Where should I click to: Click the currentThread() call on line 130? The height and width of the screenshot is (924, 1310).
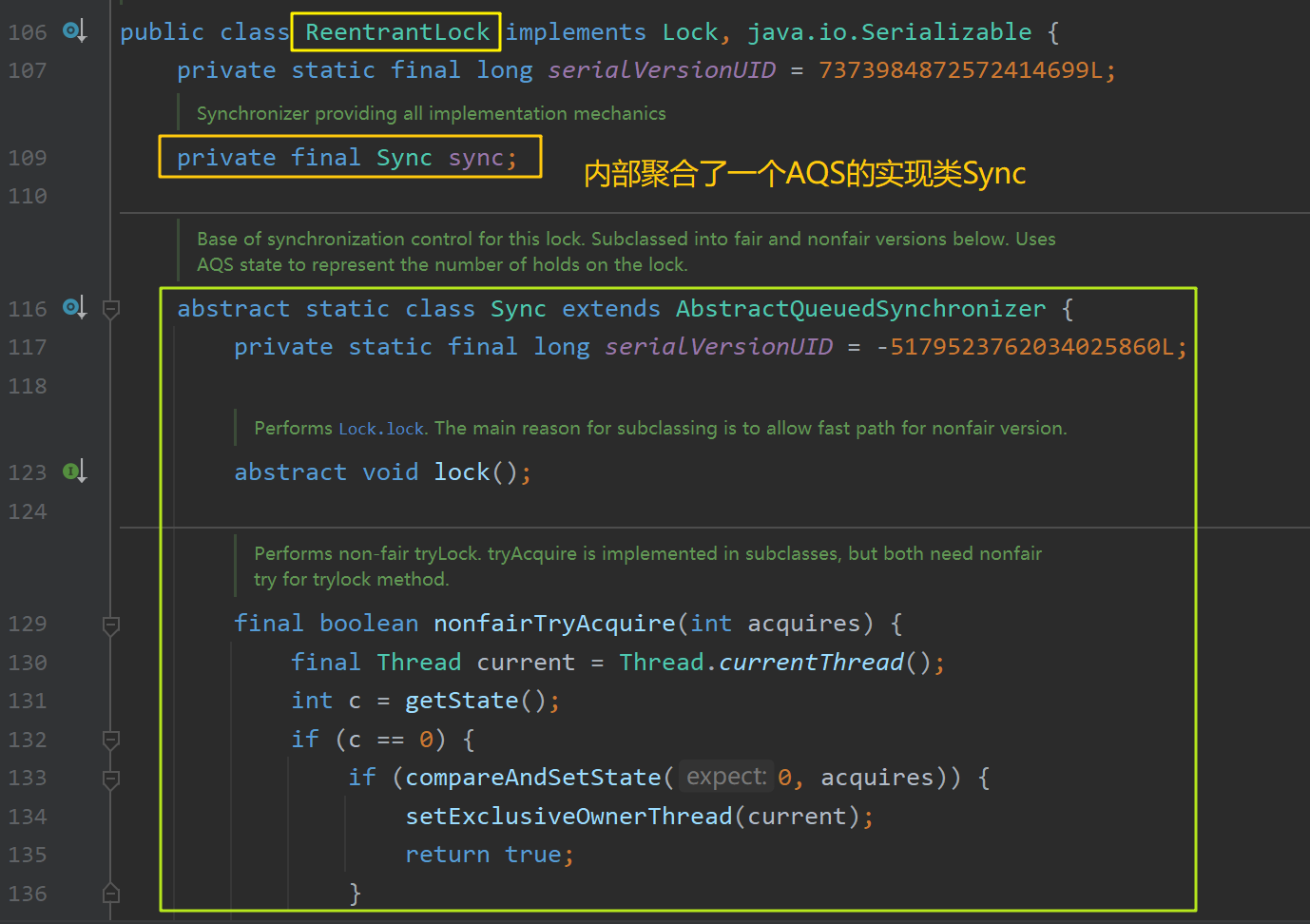811,663
